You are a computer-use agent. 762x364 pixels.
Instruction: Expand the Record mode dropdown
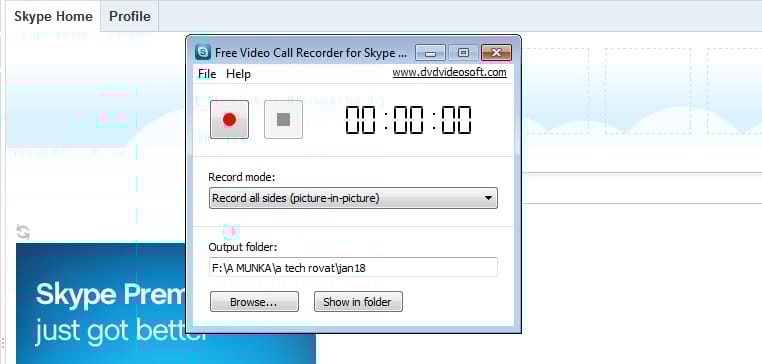353,198
